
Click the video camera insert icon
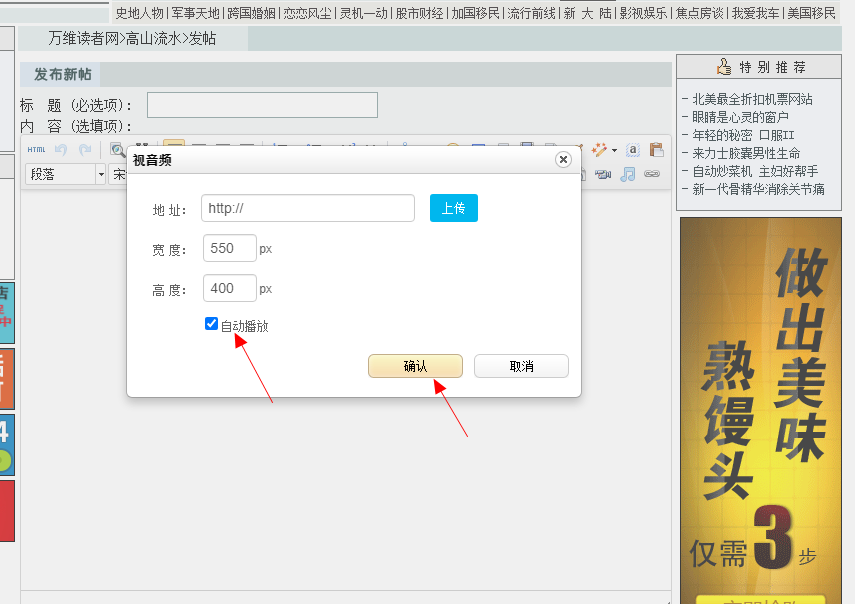point(603,174)
